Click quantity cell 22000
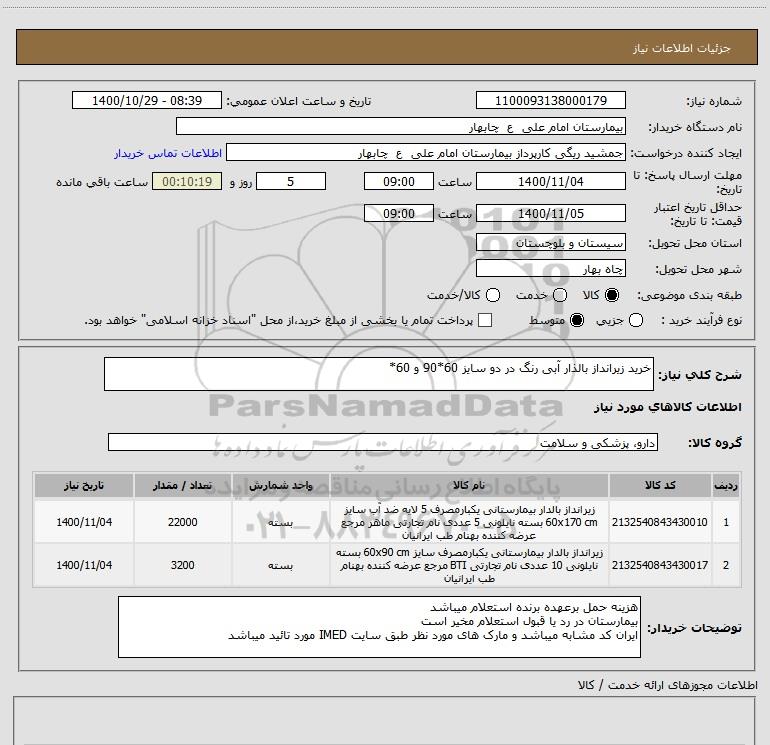The height and width of the screenshot is (745, 770). pos(183,522)
